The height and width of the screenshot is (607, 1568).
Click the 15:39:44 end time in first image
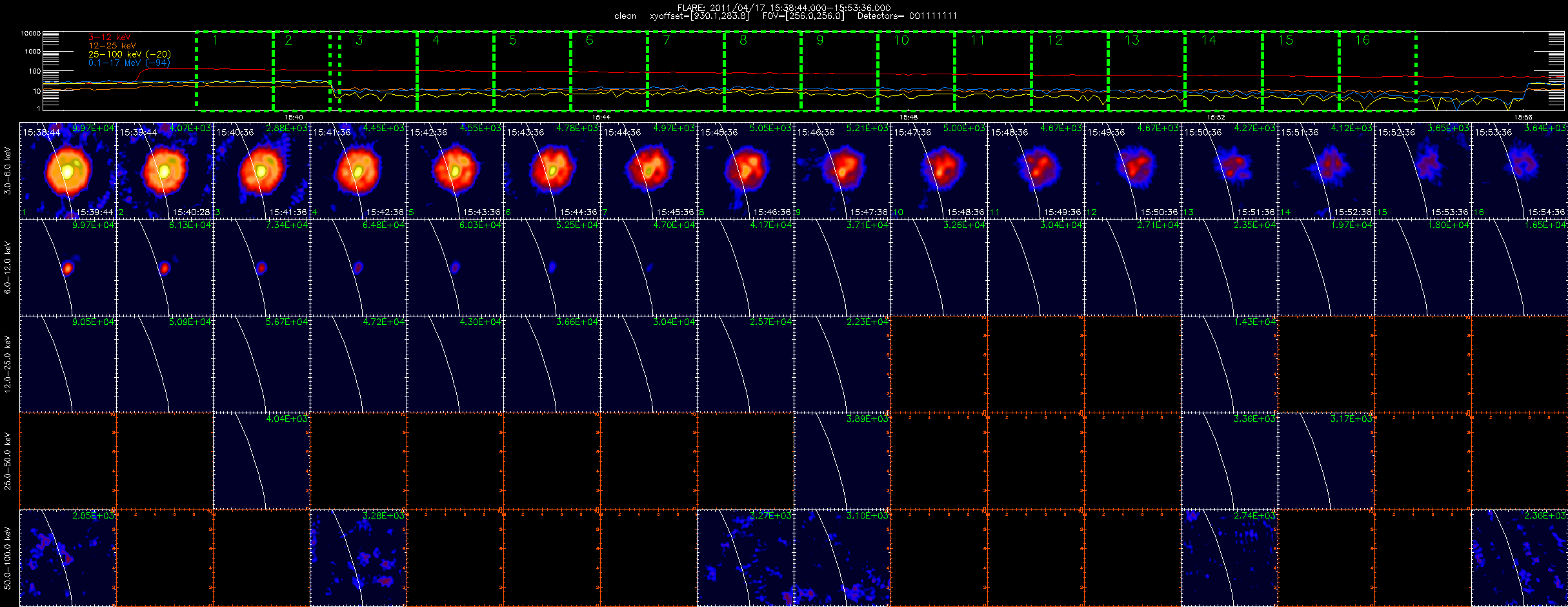tap(94, 212)
